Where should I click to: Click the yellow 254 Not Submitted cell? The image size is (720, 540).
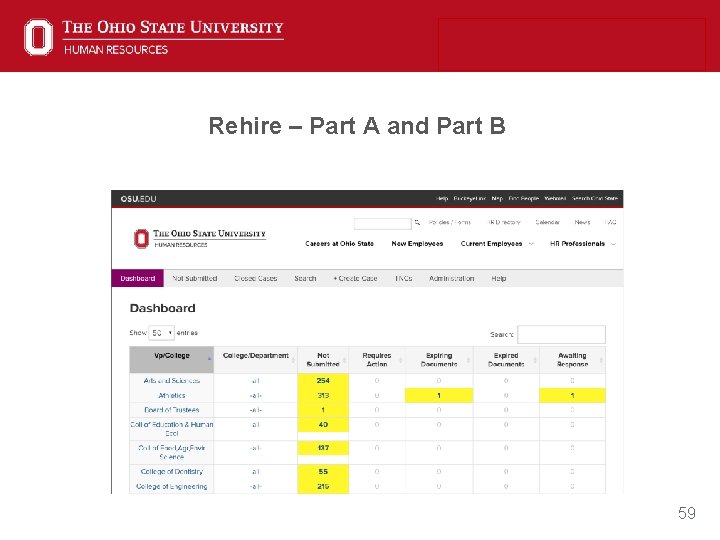(x=323, y=381)
